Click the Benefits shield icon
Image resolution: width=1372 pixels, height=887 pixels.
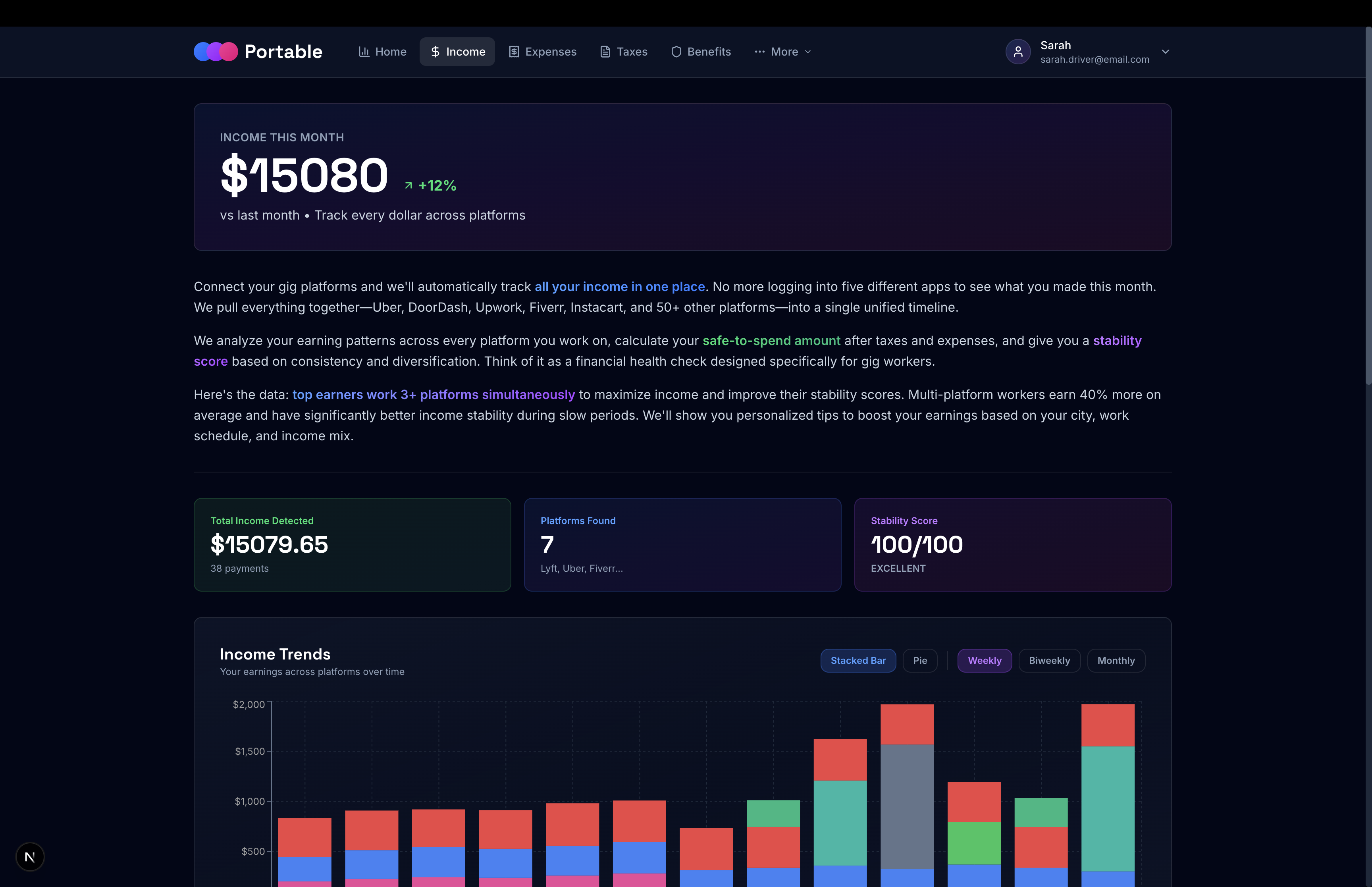[x=676, y=52]
